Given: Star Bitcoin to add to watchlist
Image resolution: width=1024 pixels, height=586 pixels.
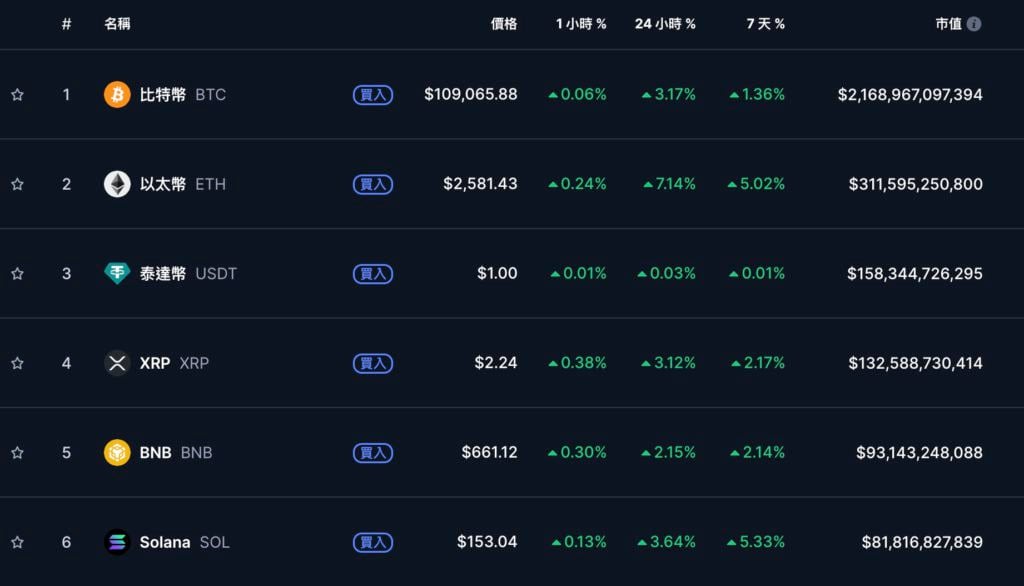Looking at the screenshot, I should (17, 95).
